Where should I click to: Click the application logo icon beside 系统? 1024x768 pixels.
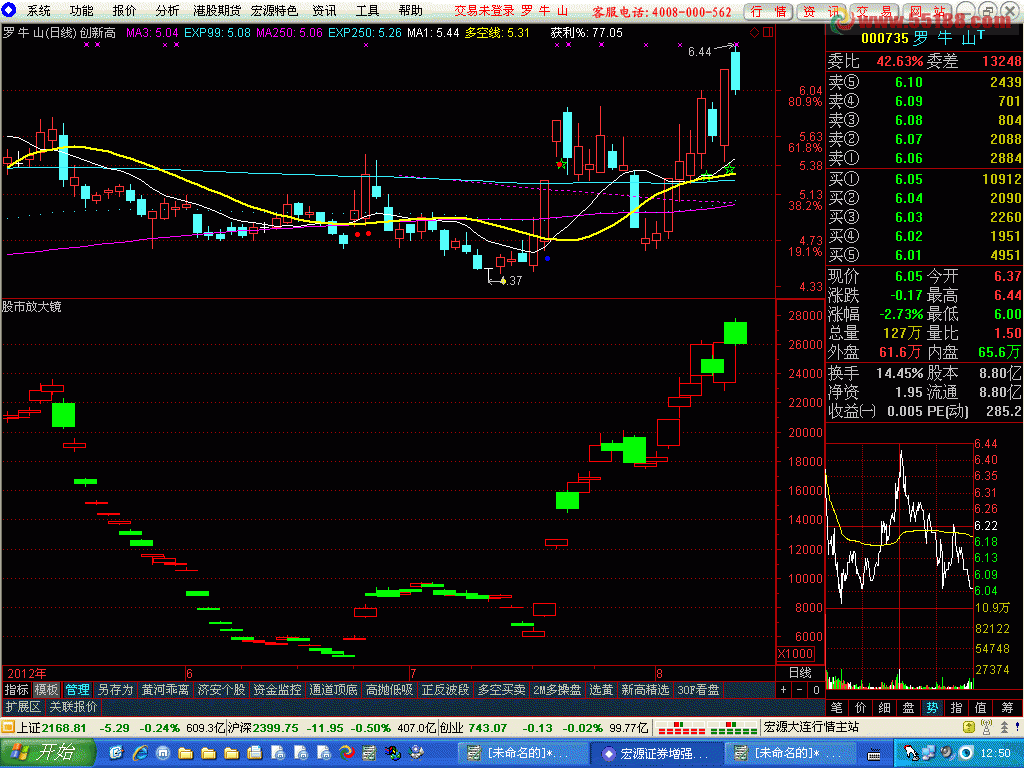point(9,10)
